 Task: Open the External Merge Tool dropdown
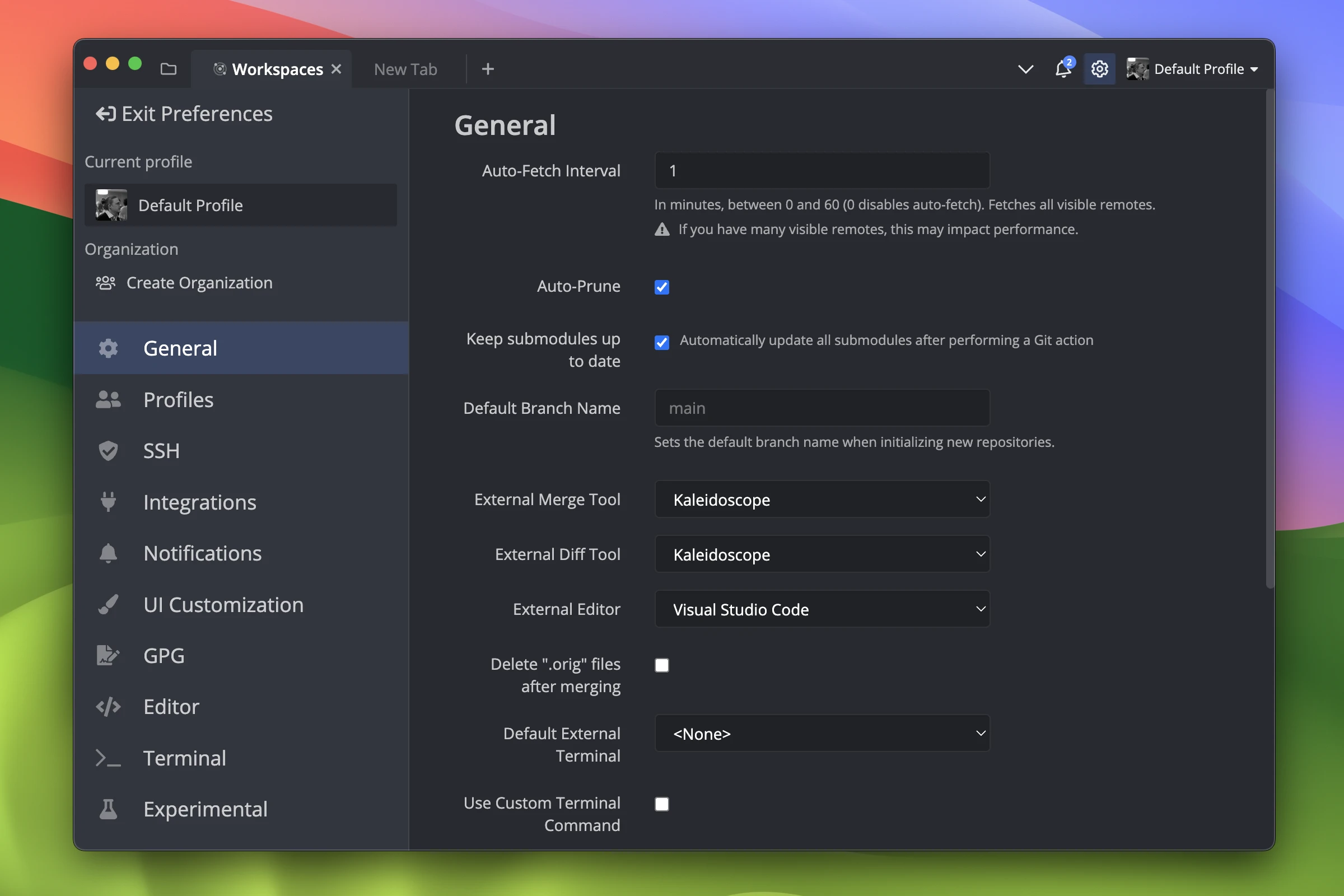pos(822,500)
